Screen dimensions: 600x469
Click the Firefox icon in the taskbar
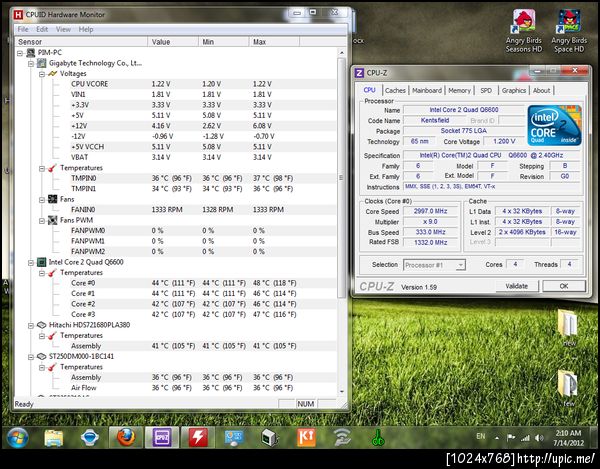point(124,437)
